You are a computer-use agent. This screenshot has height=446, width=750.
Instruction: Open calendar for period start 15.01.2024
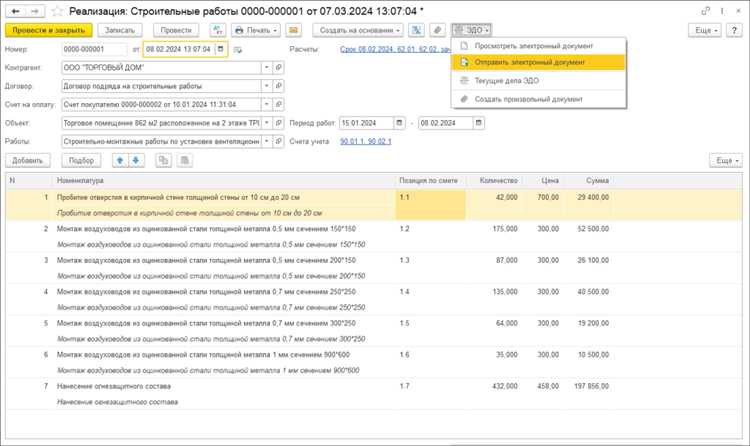[x=399, y=123]
